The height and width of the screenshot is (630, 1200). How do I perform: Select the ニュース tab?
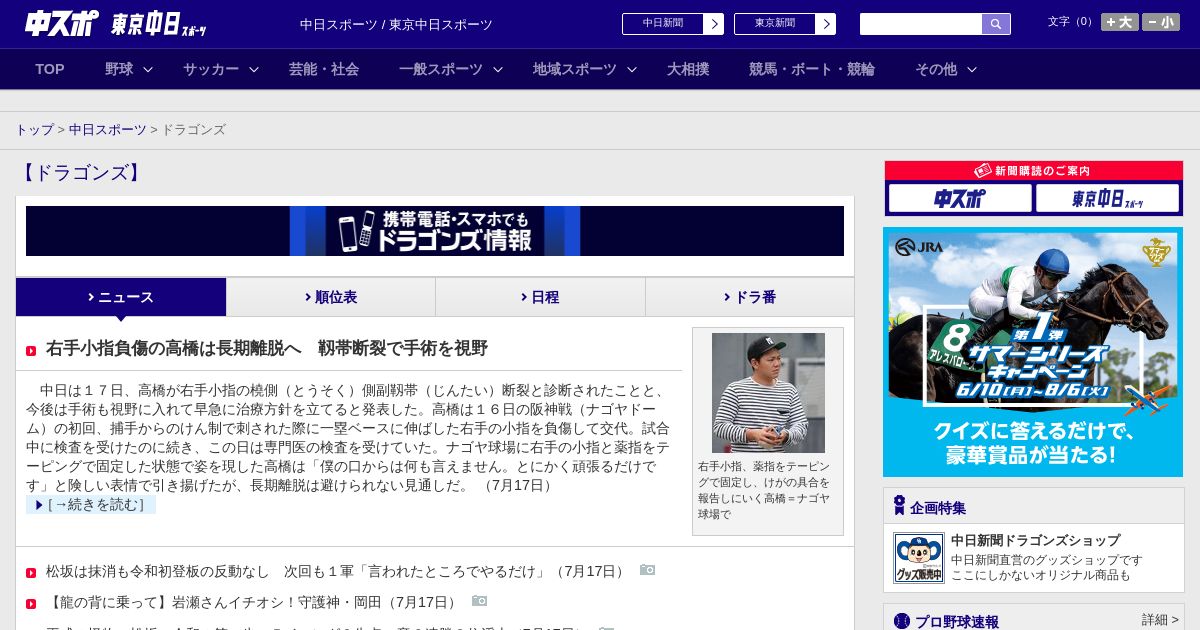pyautogui.click(x=121, y=297)
